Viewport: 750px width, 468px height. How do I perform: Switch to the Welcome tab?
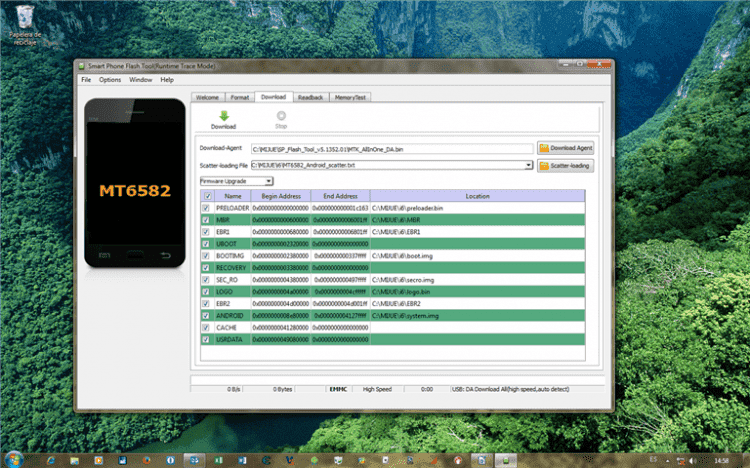pyautogui.click(x=208, y=97)
